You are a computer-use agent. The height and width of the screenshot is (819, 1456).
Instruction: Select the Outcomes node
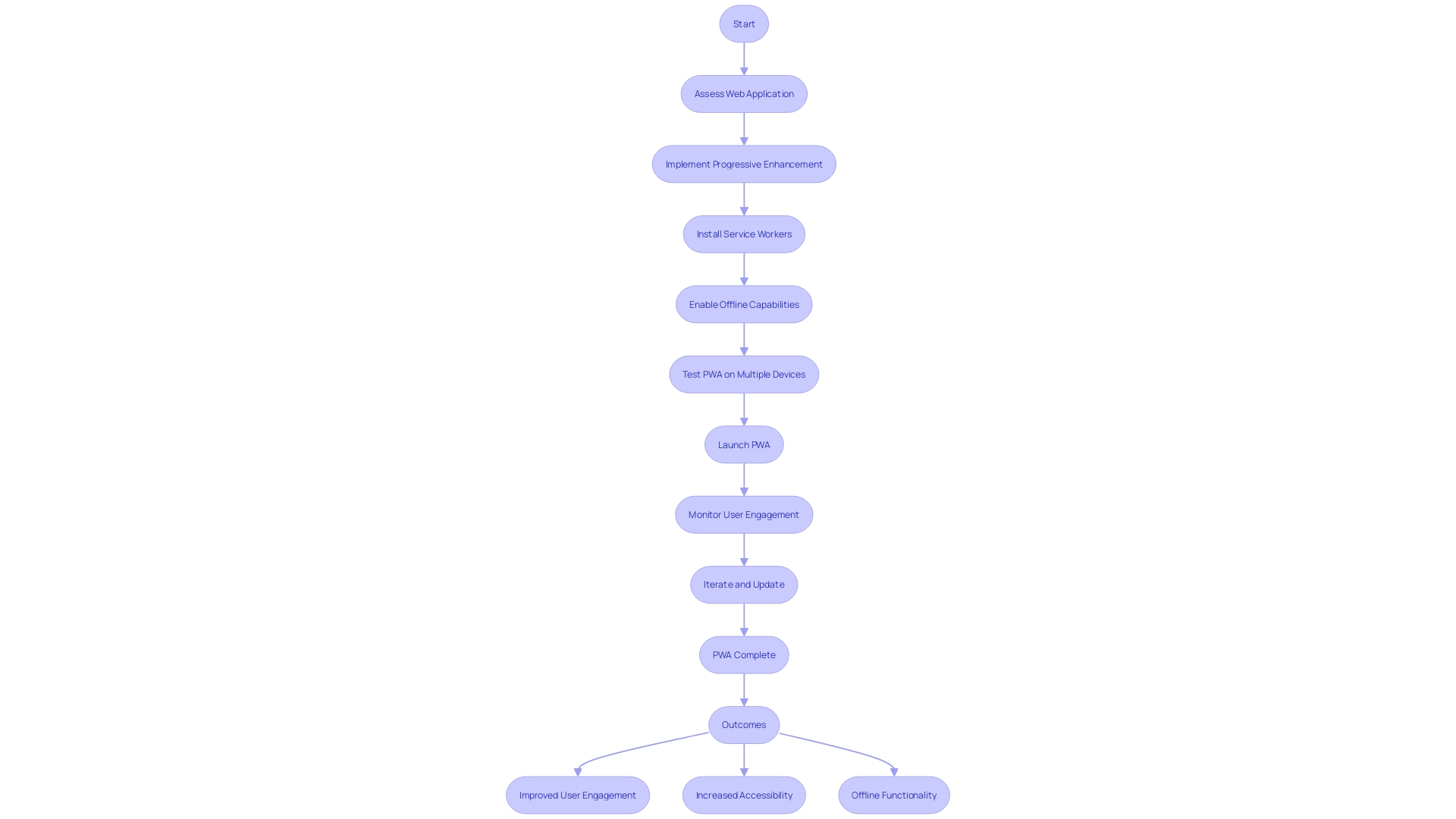coord(744,724)
